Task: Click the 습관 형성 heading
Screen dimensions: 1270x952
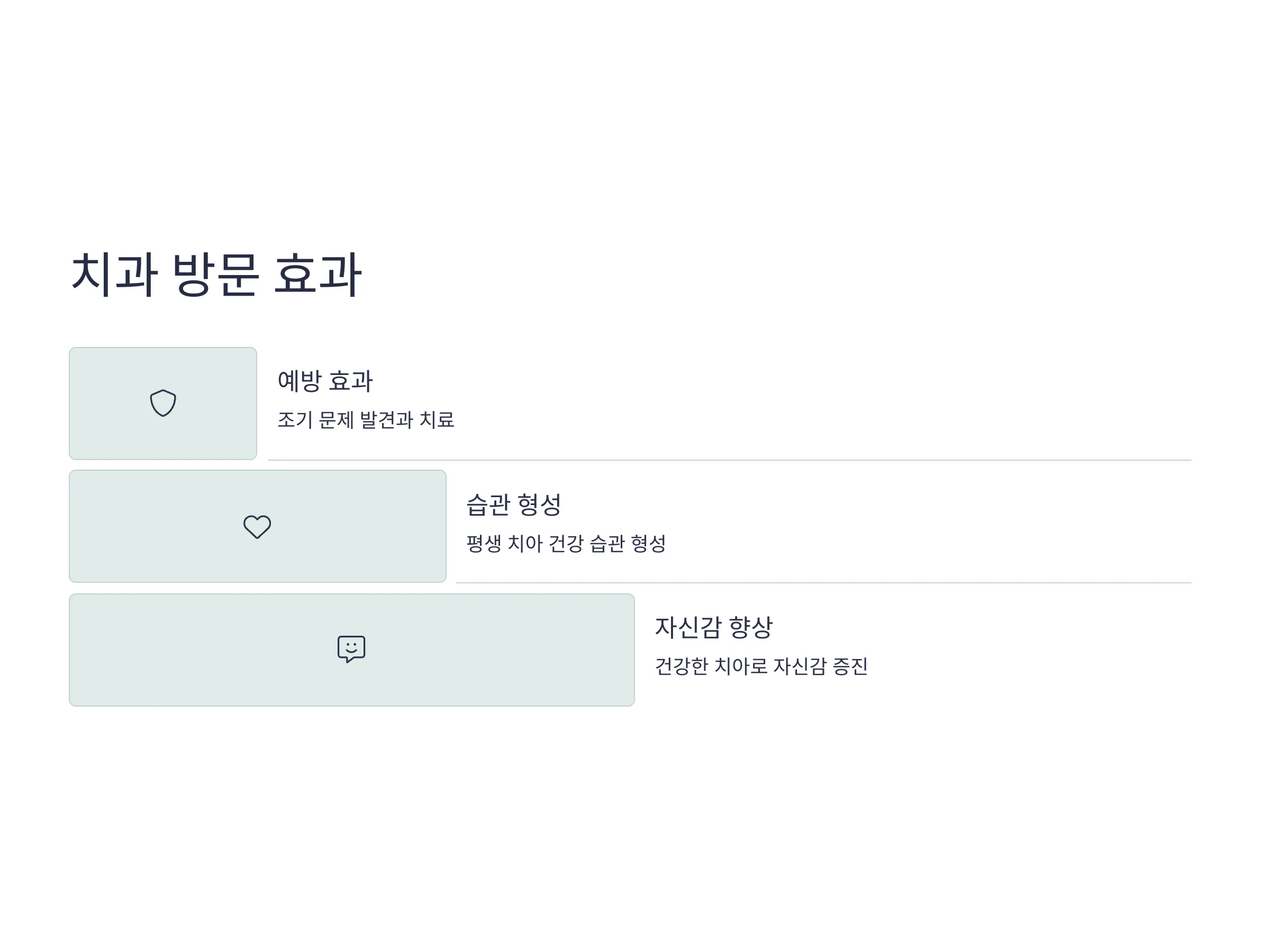Action: pos(513,505)
